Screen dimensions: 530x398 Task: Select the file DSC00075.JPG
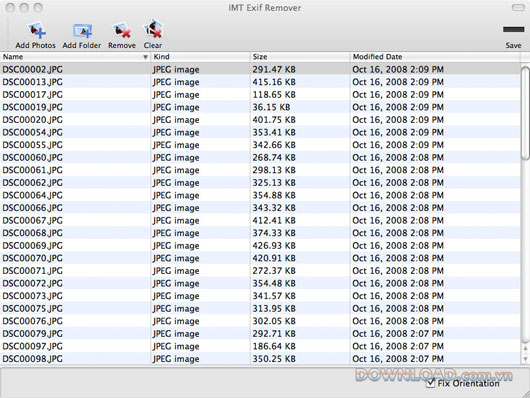(x=260, y=308)
